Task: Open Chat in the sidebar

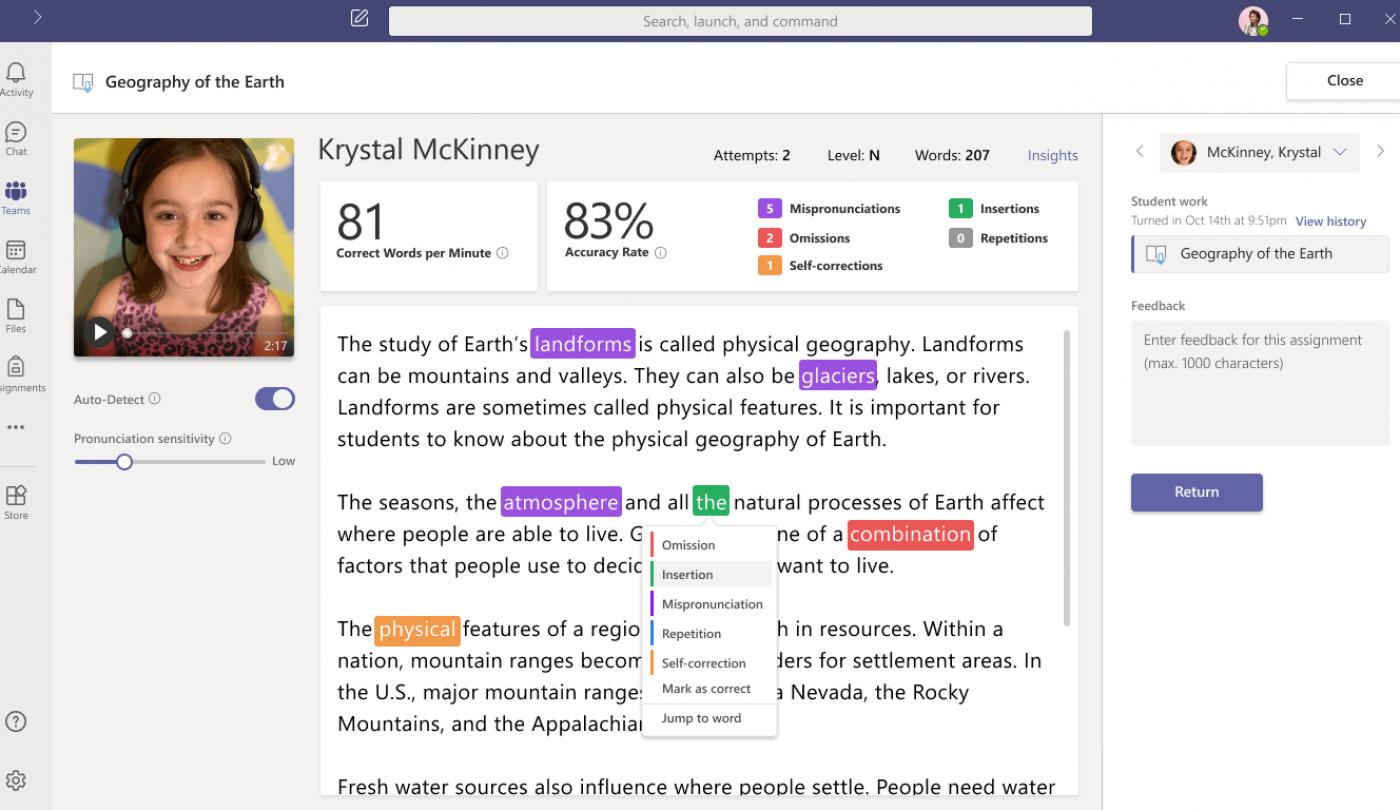Action: [16, 132]
